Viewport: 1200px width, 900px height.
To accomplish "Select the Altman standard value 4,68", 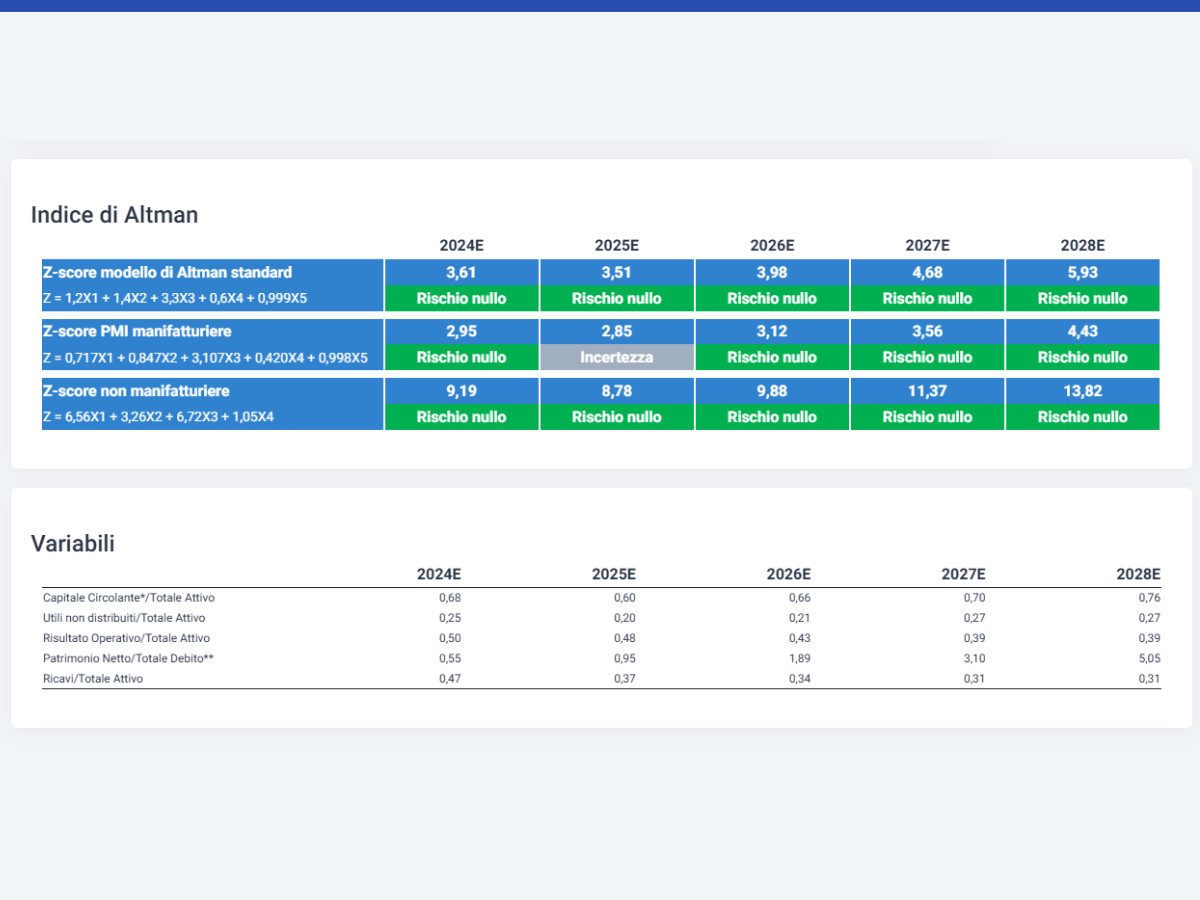I will (x=927, y=272).
